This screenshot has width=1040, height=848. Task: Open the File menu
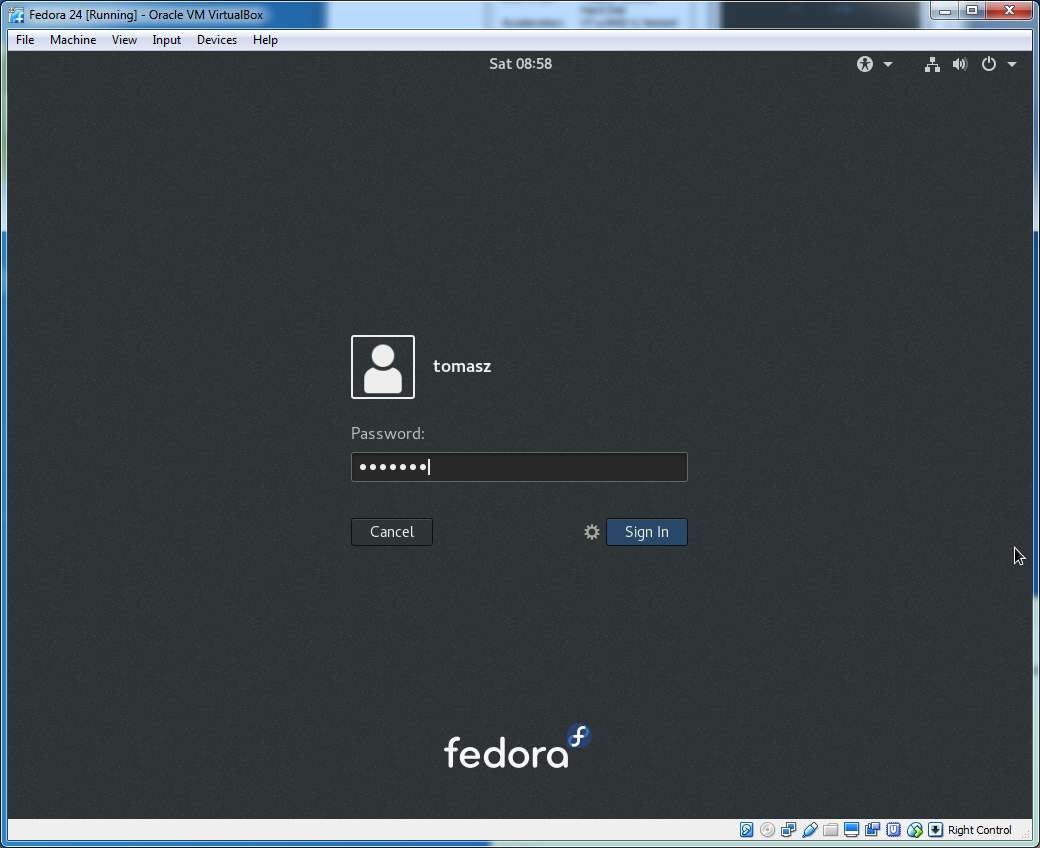pyautogui.click(x=25, y=40)
